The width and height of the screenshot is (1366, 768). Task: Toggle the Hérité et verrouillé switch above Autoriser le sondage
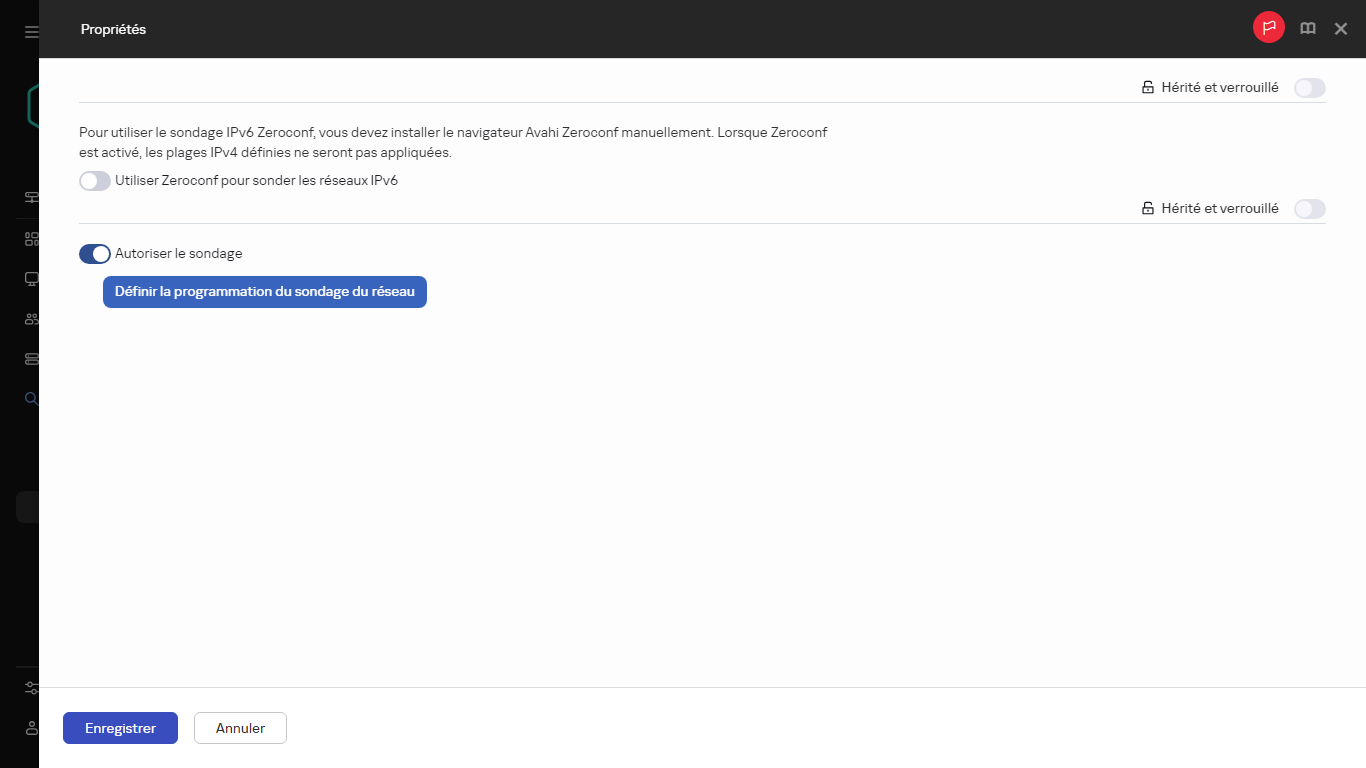[x=1310, y=209]
